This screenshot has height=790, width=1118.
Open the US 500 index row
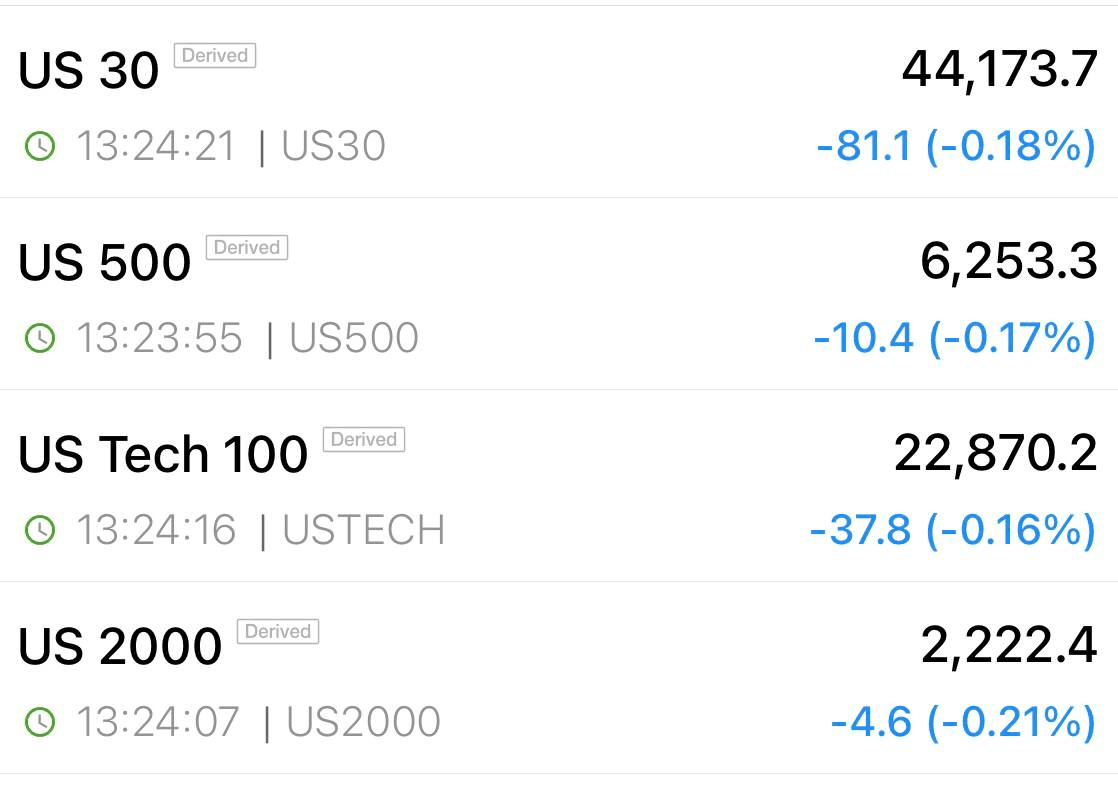coord(559,294)
